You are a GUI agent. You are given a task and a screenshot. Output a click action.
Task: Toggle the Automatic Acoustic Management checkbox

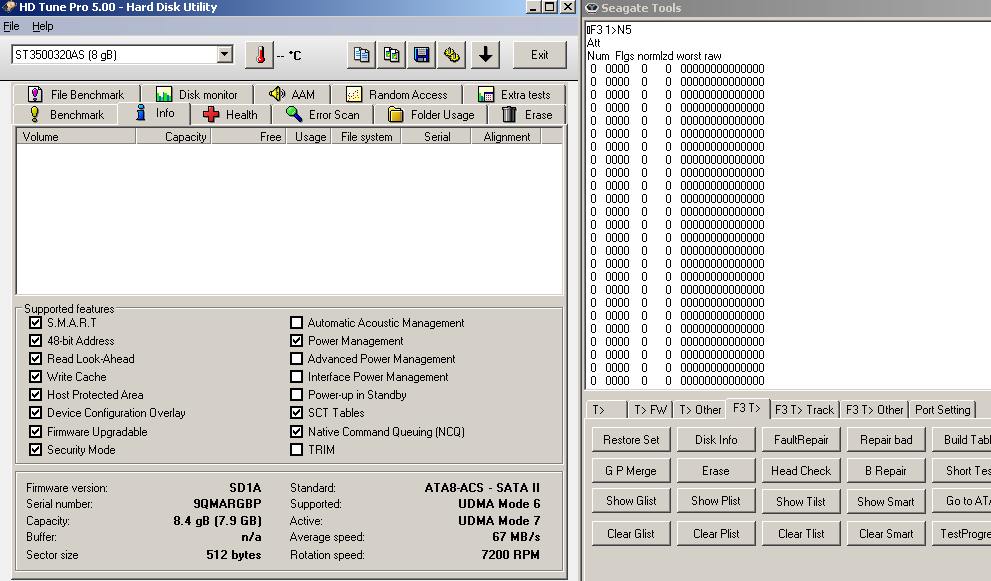point(296,322)
